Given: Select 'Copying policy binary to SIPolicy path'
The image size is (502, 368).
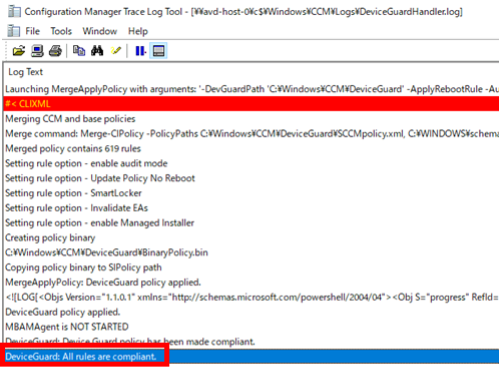Looking at the screenshot, I should (252, 267).
